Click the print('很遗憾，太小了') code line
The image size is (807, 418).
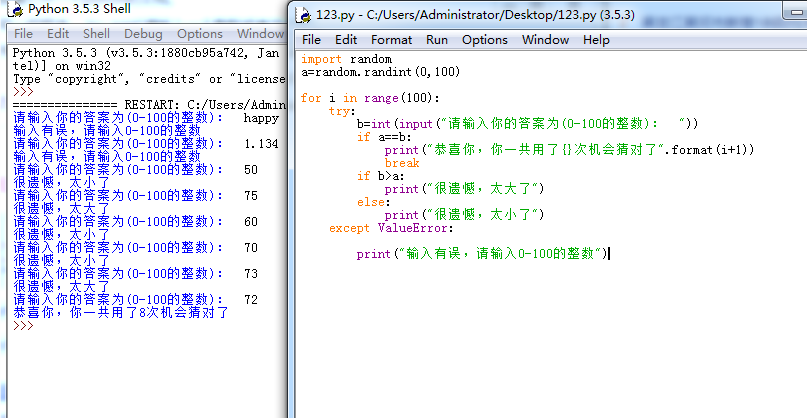464,215
